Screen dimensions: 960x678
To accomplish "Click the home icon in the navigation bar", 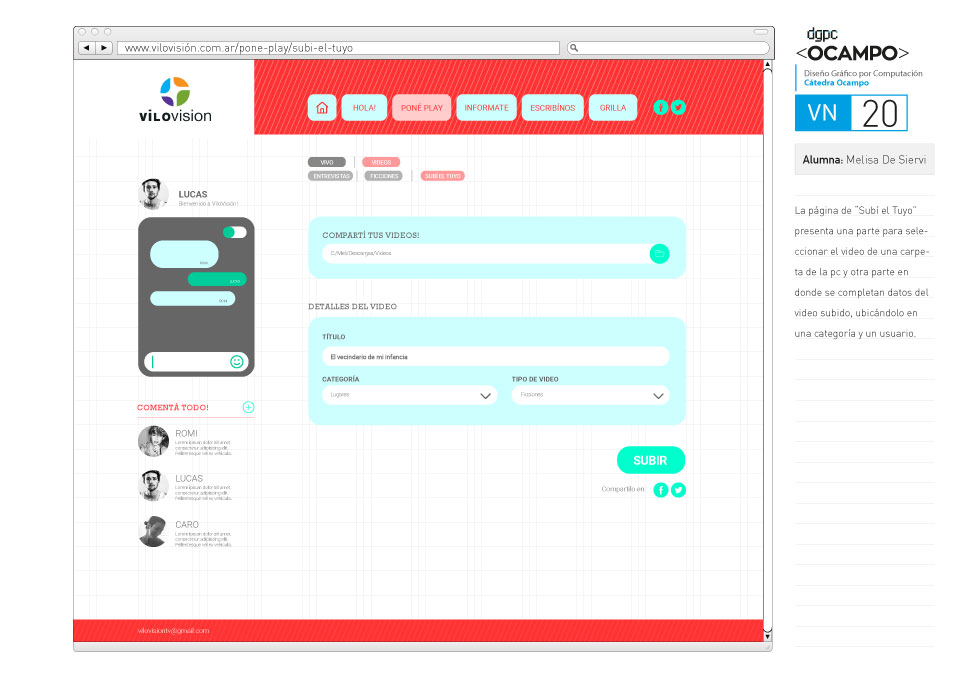I will (x=321, y=107).
